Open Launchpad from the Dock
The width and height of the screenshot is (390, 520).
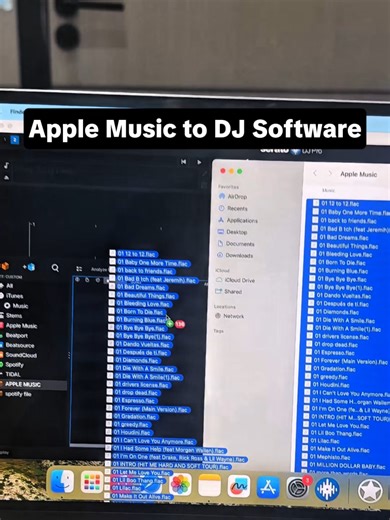[92, 483]
